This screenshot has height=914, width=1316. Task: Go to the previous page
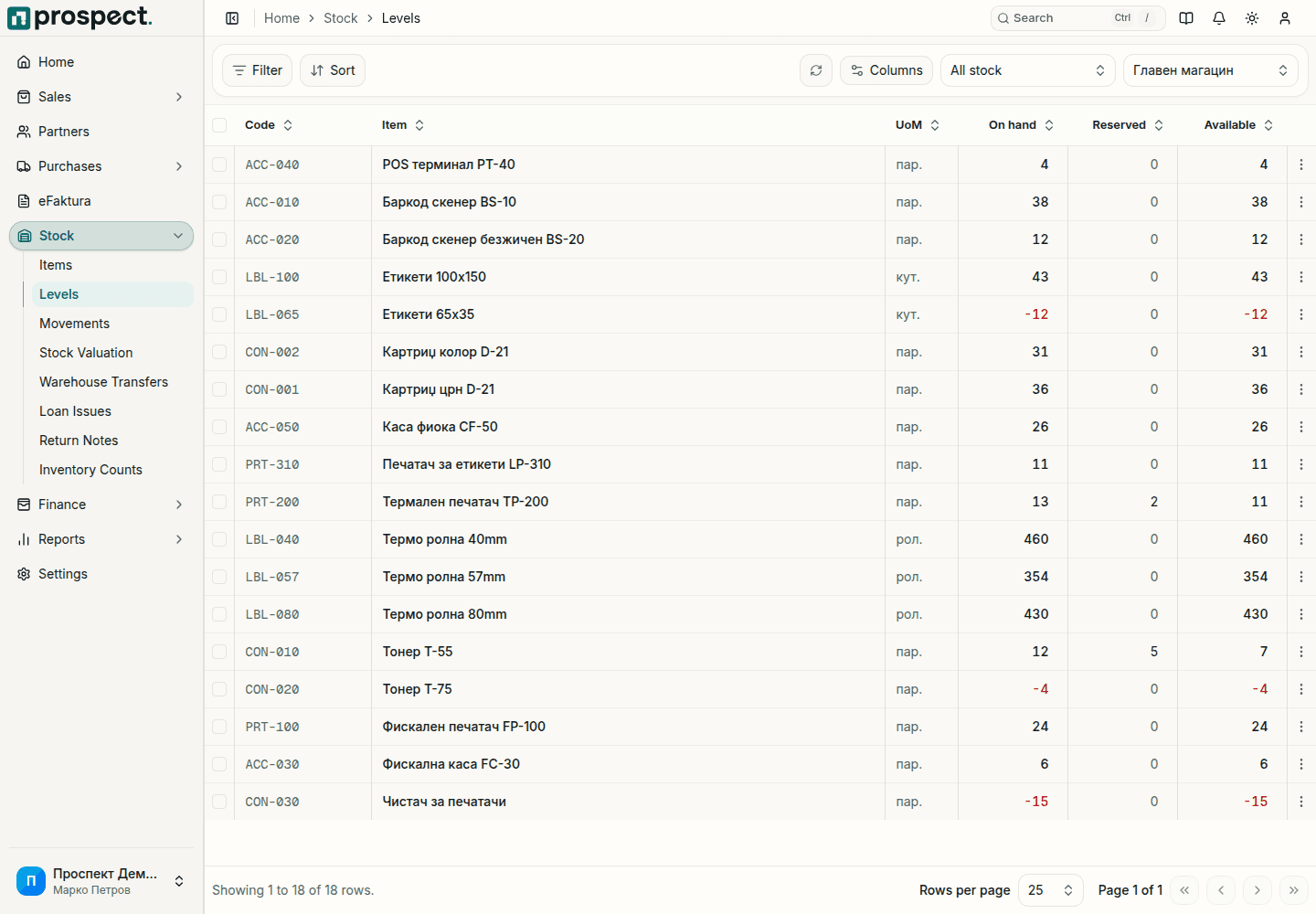point(1221,890)
